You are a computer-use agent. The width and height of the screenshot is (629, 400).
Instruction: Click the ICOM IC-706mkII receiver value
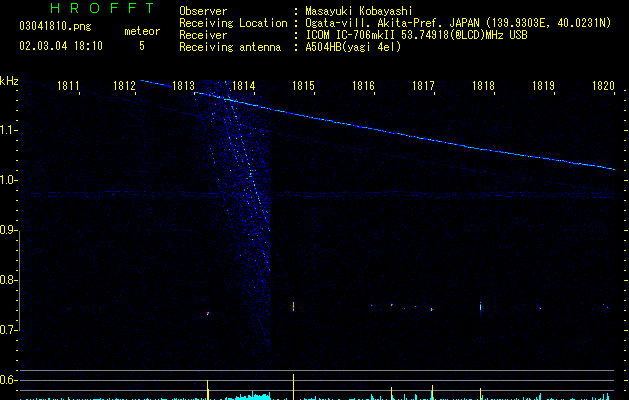416,35
